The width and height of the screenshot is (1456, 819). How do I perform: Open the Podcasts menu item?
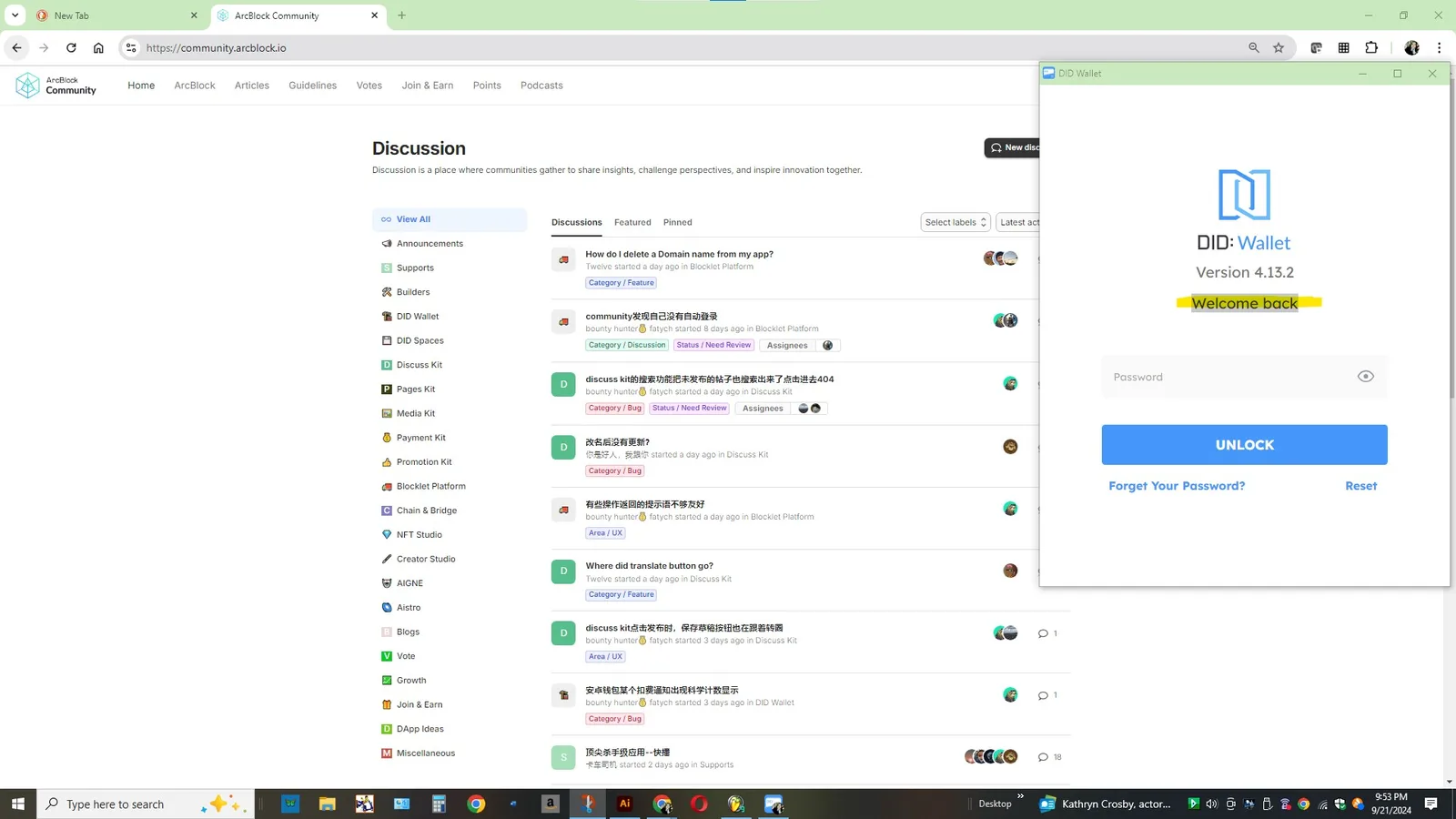point(541,86)
